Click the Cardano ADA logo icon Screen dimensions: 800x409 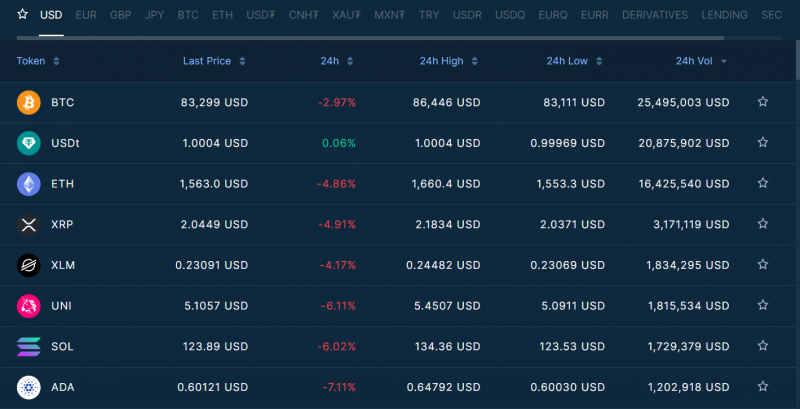click(29, 388)
